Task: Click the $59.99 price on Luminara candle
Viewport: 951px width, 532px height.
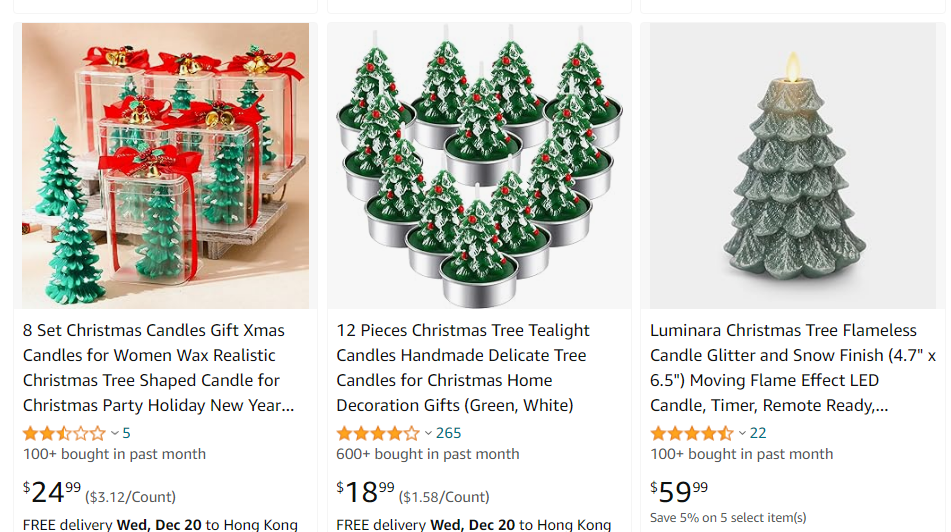Action: click(680, 492)
